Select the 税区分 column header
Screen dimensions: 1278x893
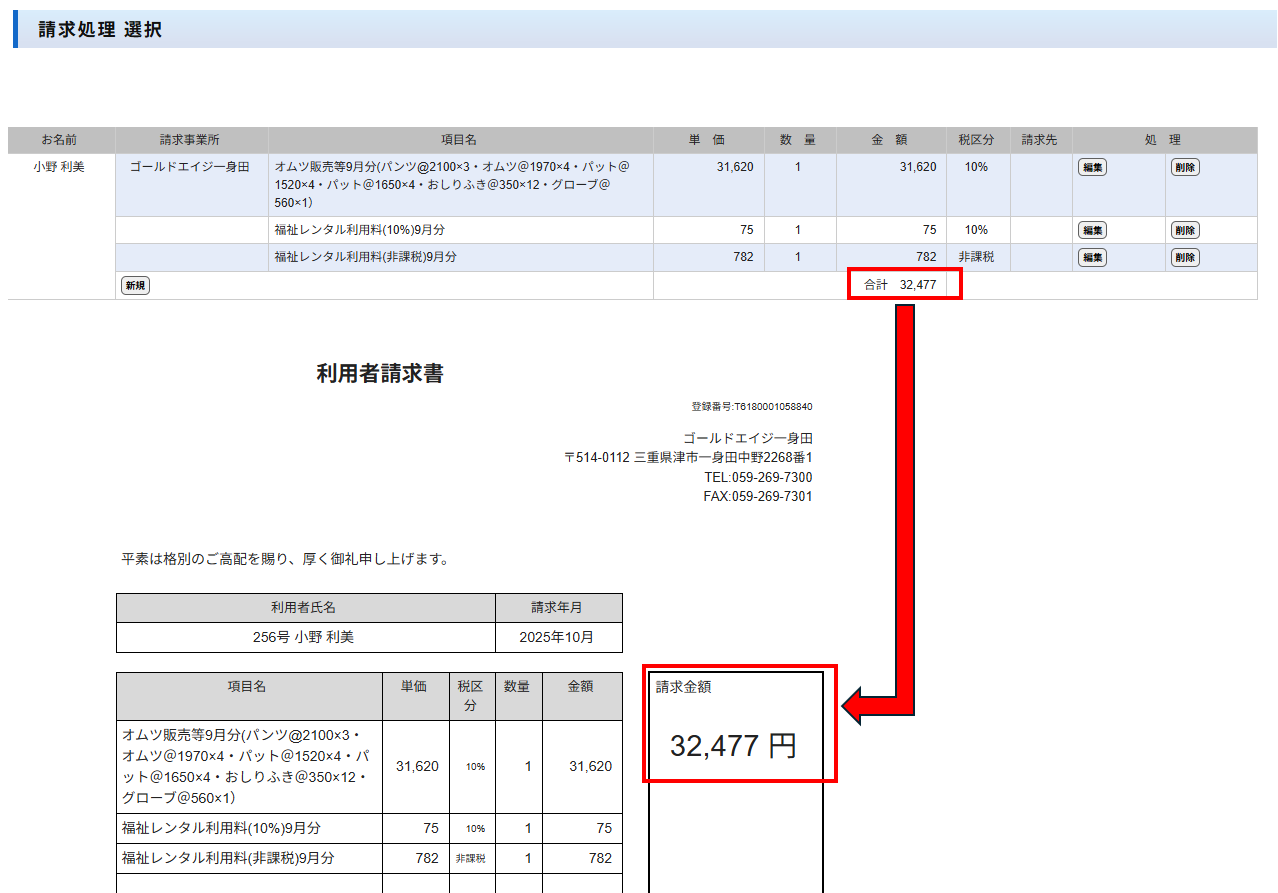977,140
